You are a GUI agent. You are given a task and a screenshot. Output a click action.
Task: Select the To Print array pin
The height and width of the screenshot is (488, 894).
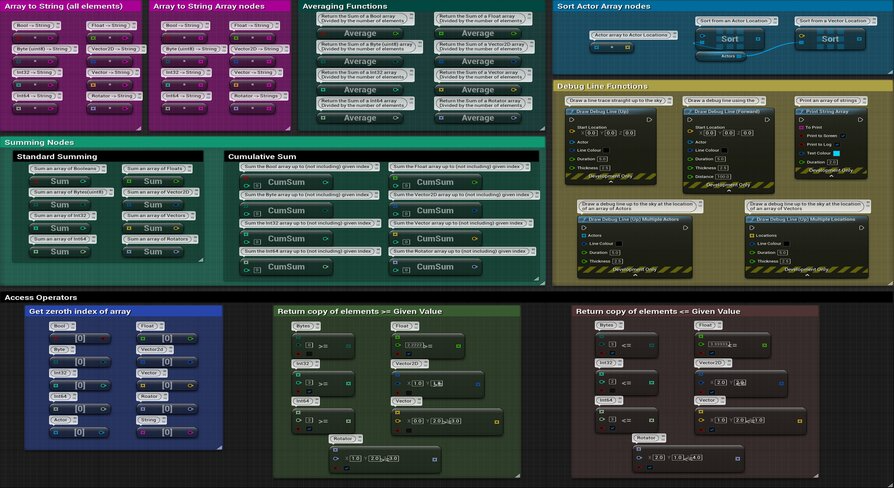click(x=802, y=128)
